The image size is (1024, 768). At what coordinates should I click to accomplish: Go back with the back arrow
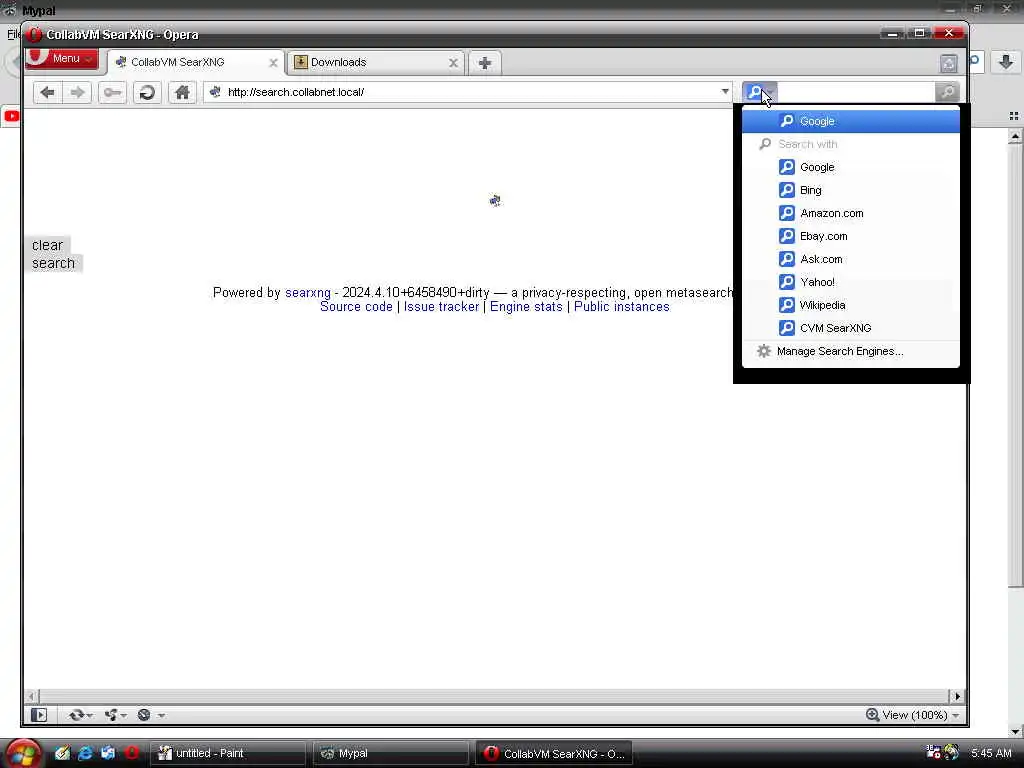(x=47, y=92)
